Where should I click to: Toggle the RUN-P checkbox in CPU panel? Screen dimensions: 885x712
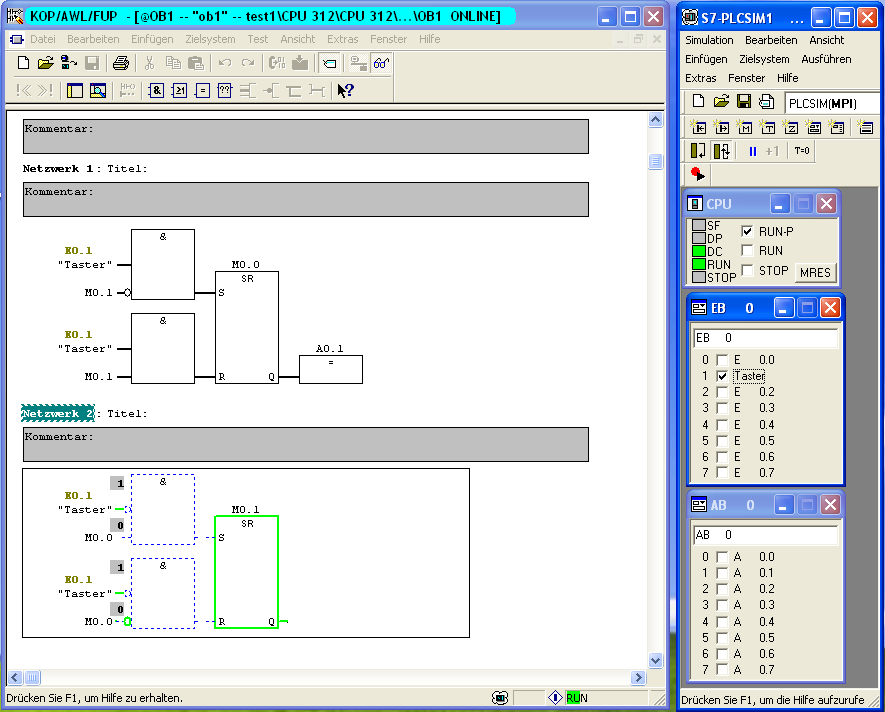coord(747,231)
